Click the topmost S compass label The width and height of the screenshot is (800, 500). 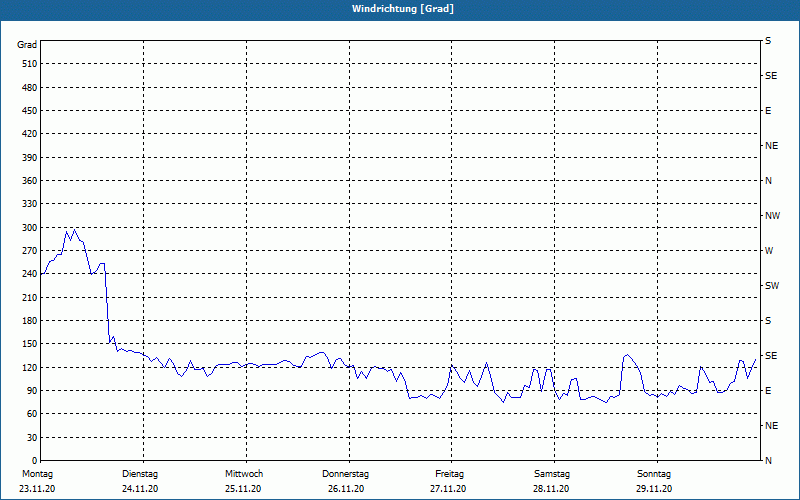(x=768, y=41)
